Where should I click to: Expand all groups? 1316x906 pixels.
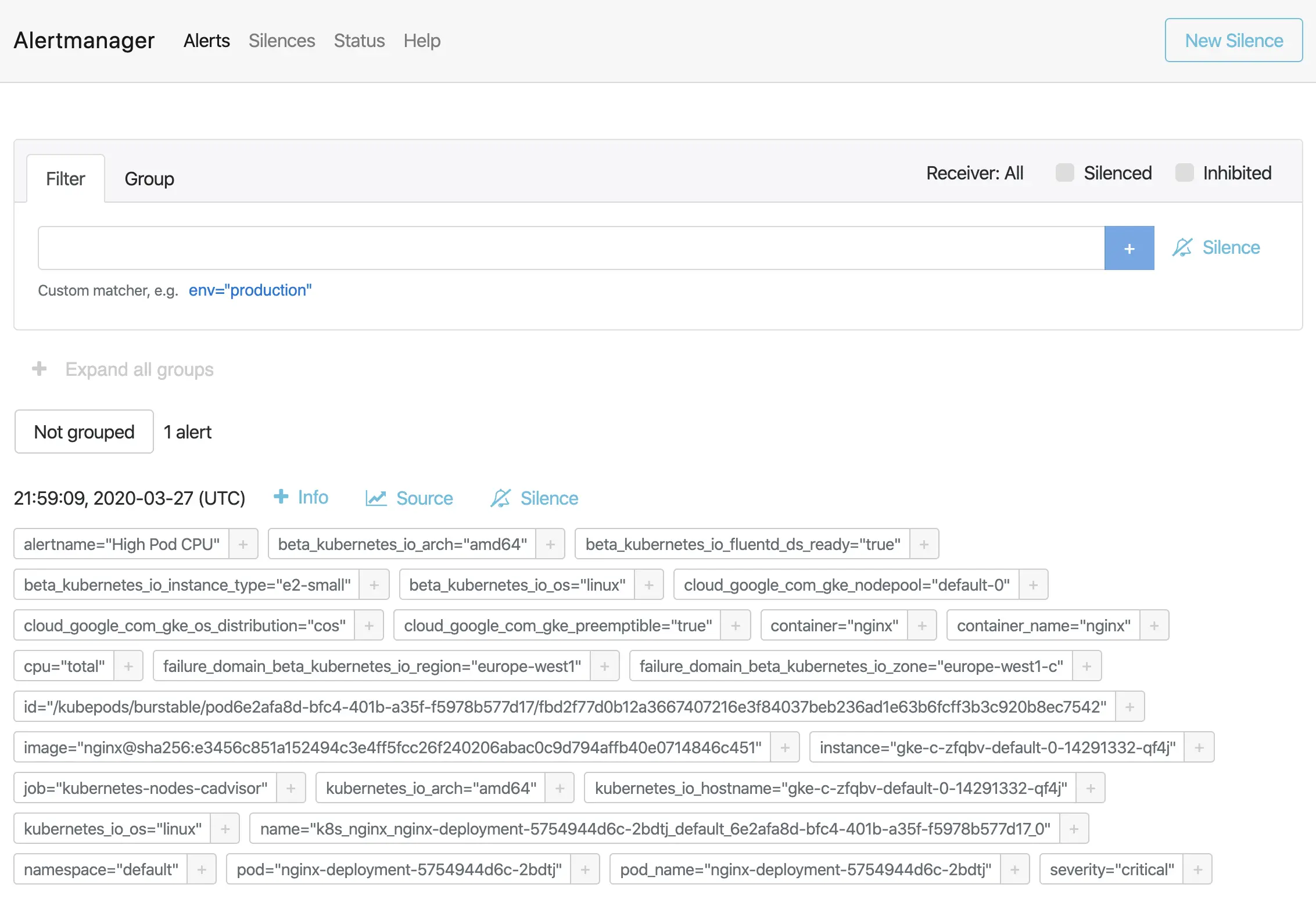pyautogui.click(x=123, y=369)
